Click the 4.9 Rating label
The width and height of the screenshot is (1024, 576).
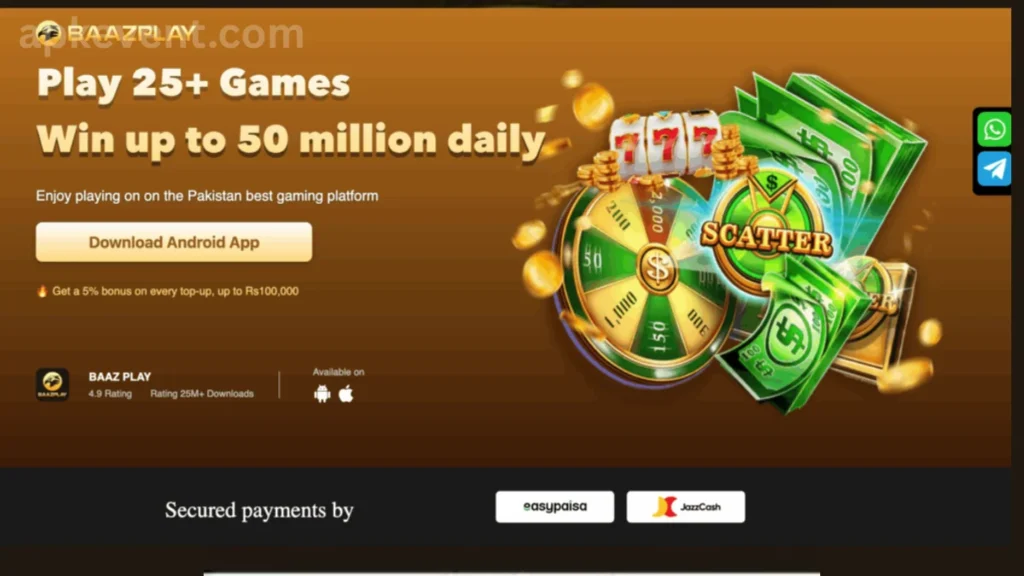pos(110,394)
